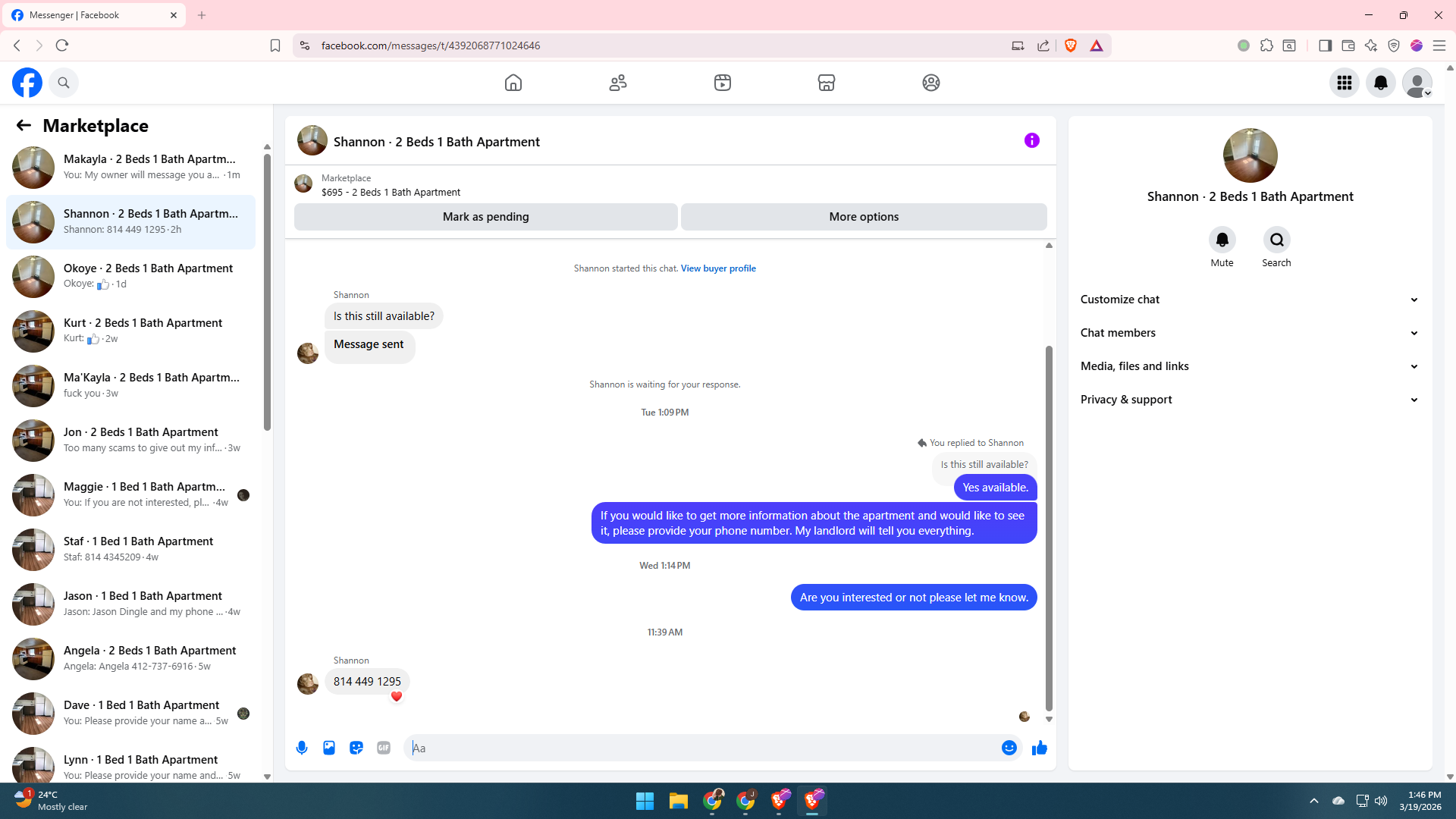Image resolution: width=1456 pixels, height=819 pixels.
Task: Go to Facebook Home tab
Action: [x=513, y=83]
